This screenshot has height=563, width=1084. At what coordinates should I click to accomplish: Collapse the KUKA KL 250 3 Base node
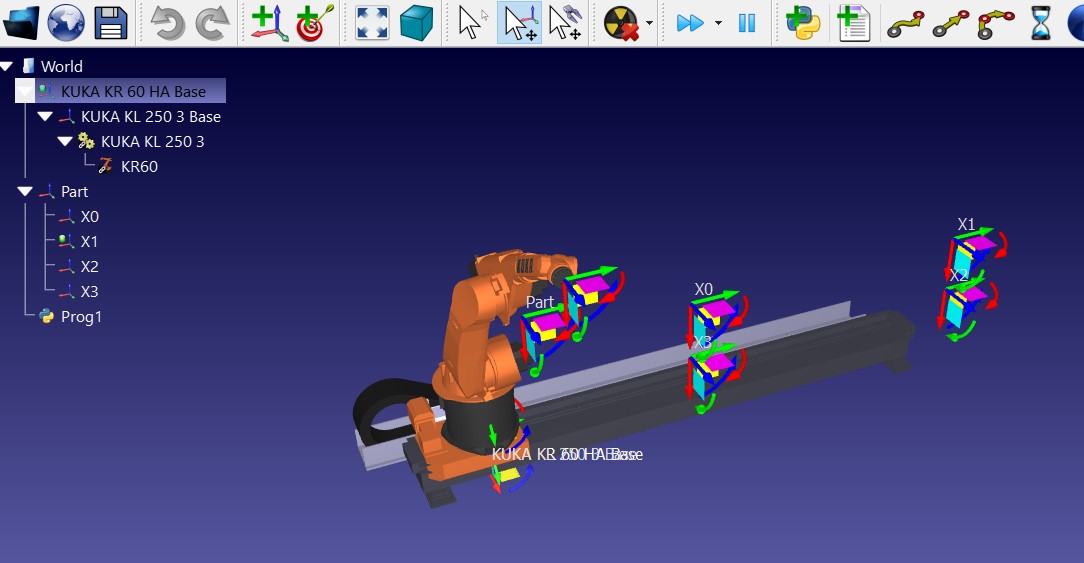coord(45,117)
